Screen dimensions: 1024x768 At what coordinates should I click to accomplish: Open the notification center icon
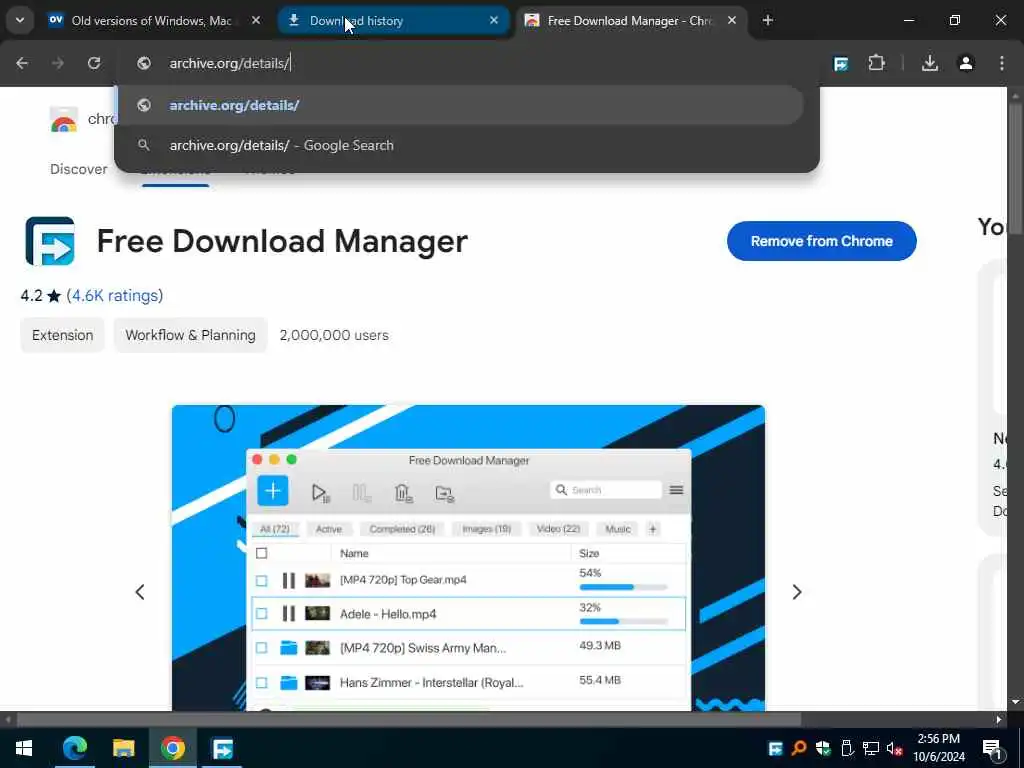tap(992, 748)
